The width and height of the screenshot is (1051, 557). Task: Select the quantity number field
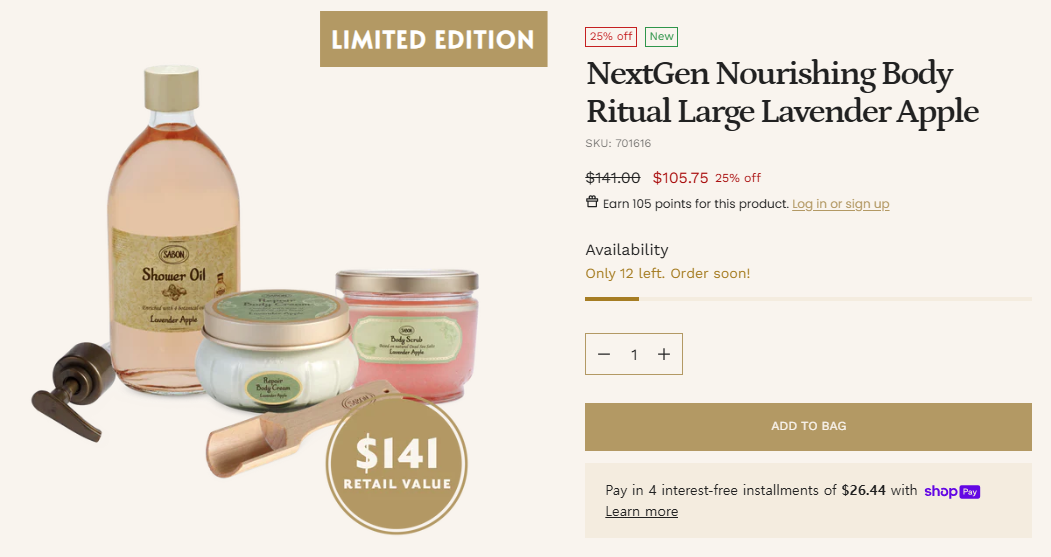[634, 354]
